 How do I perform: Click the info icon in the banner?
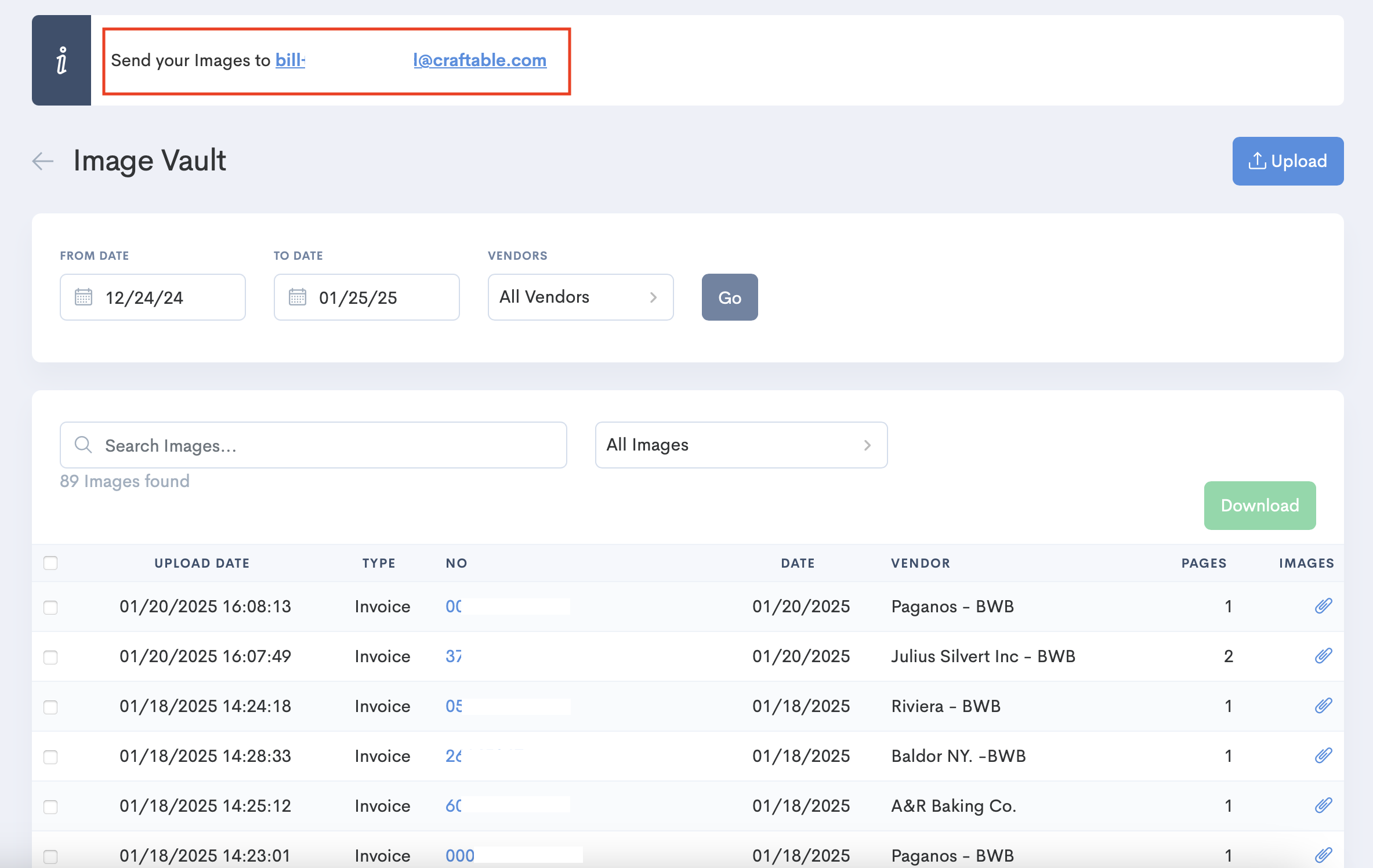click(x=60, y=60)
